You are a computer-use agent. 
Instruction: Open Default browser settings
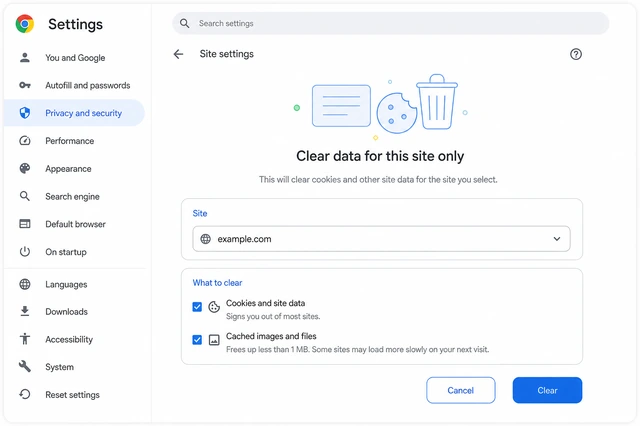click(75, 224)
